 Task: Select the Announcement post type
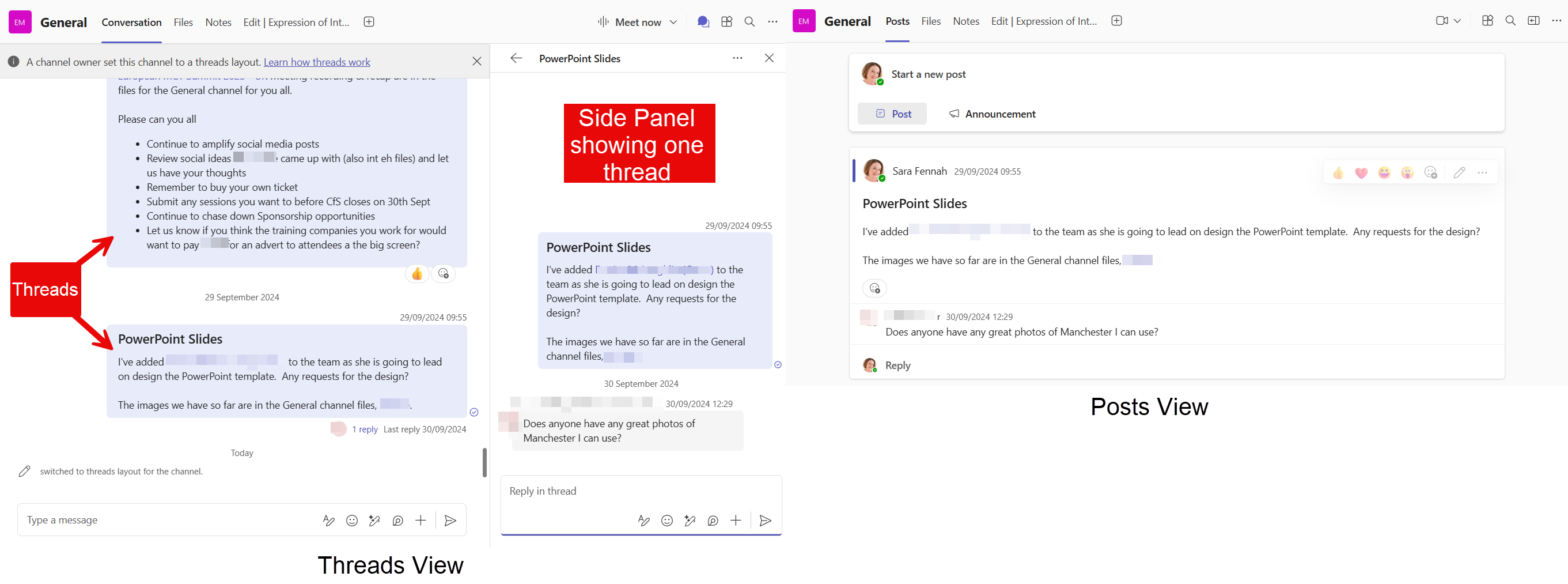[x=992, y=114]
